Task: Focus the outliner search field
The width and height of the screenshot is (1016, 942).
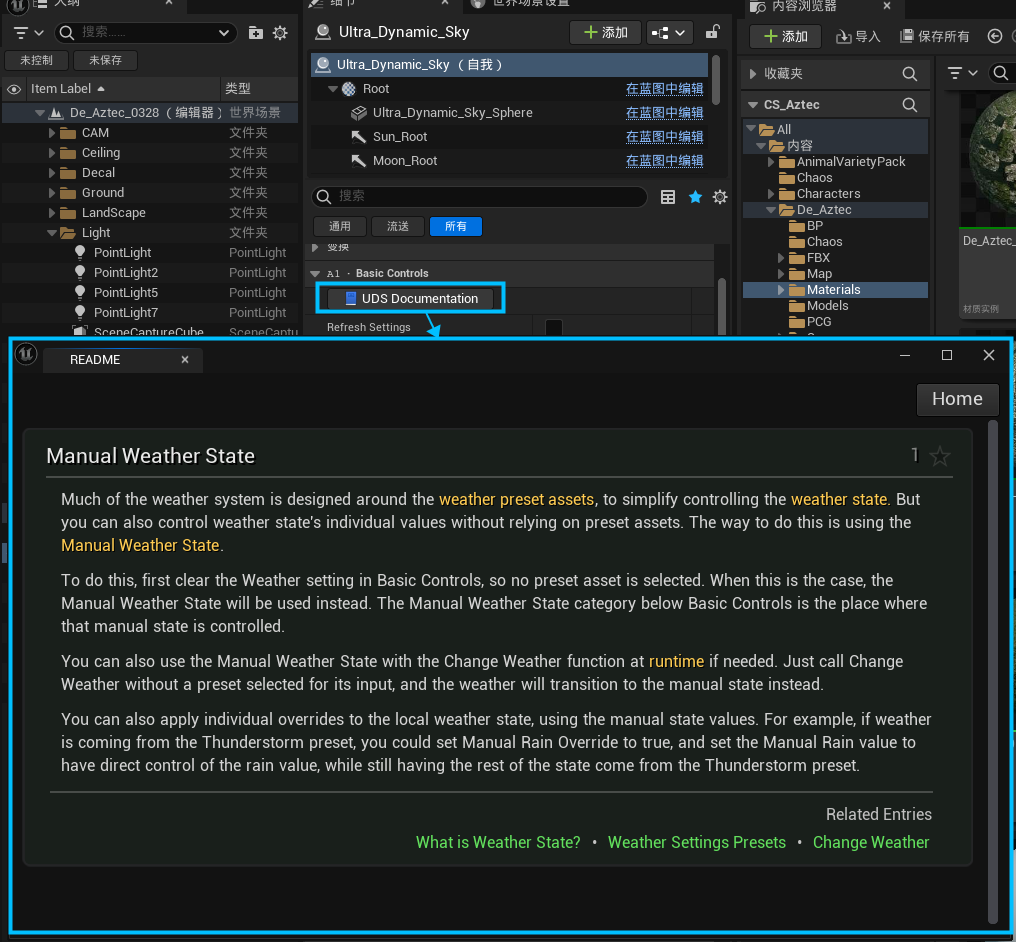Action: tap(147, 32)
